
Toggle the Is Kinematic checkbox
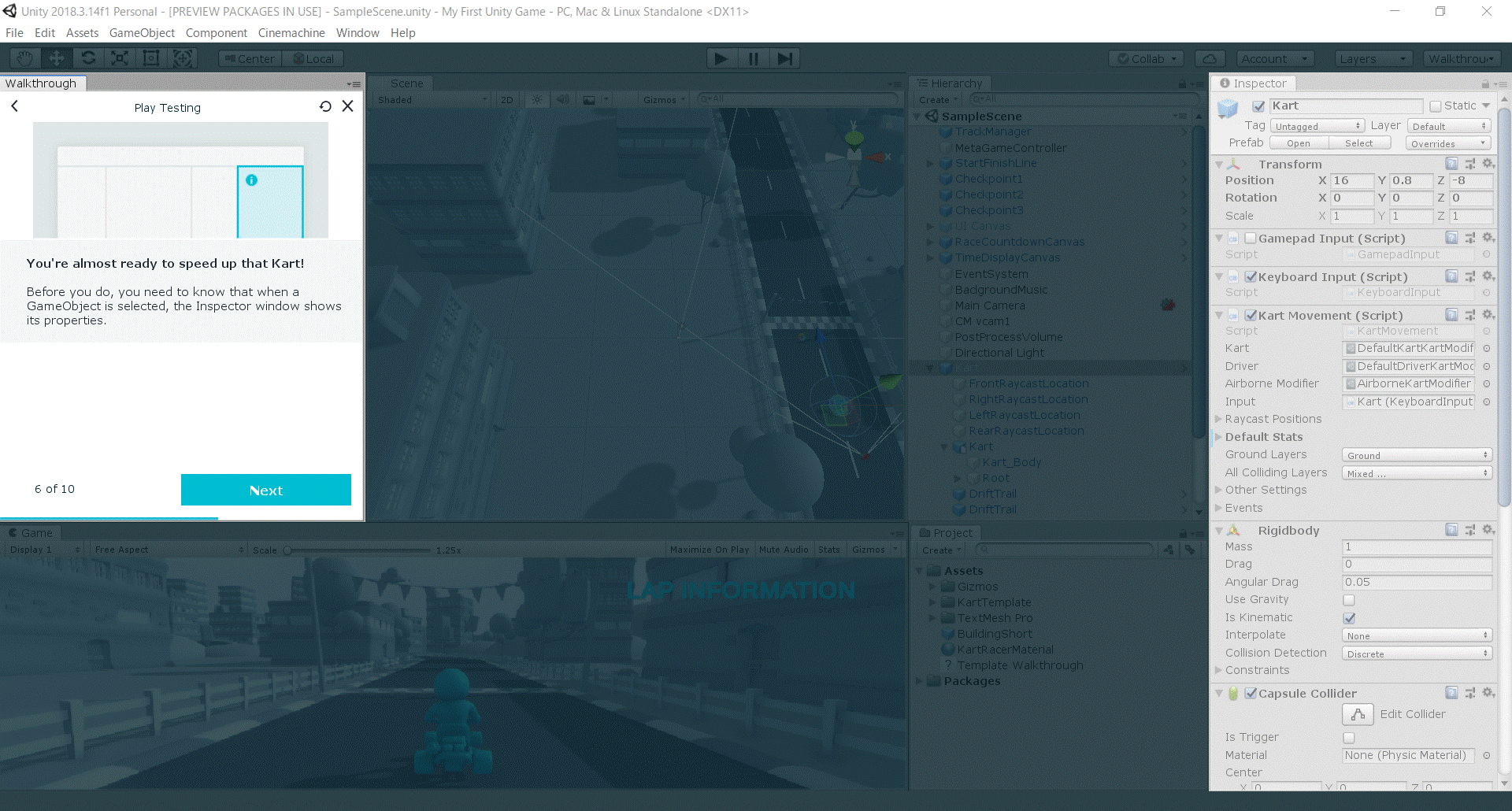(x=1349, y=618)
